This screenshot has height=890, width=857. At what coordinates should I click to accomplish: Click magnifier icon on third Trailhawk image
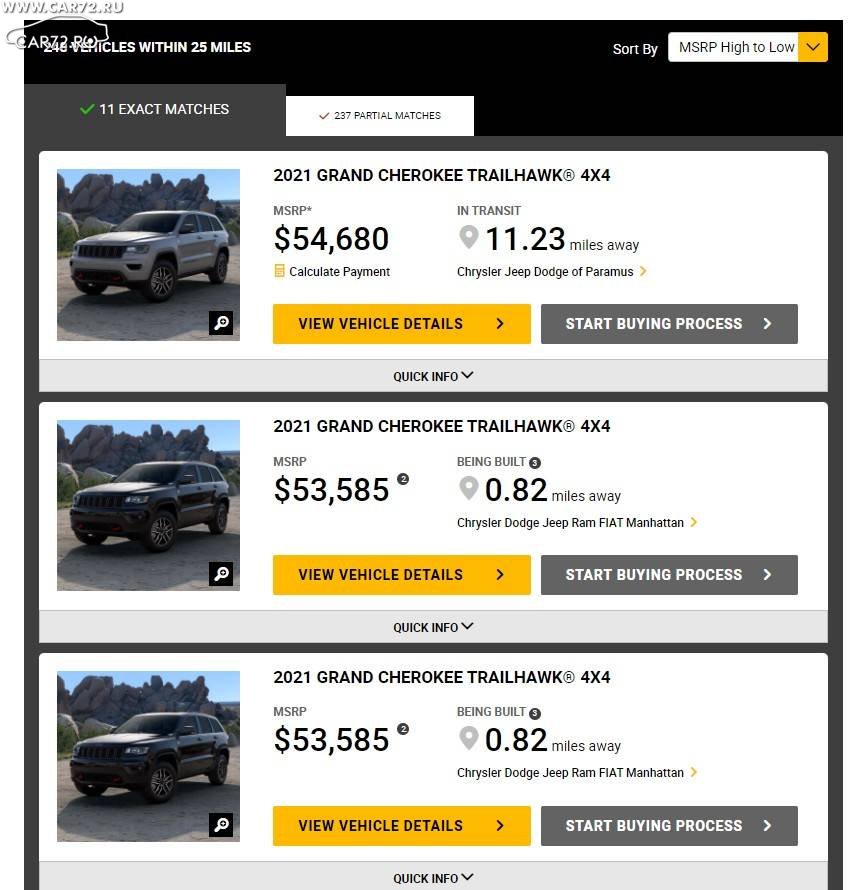(221, 824)
